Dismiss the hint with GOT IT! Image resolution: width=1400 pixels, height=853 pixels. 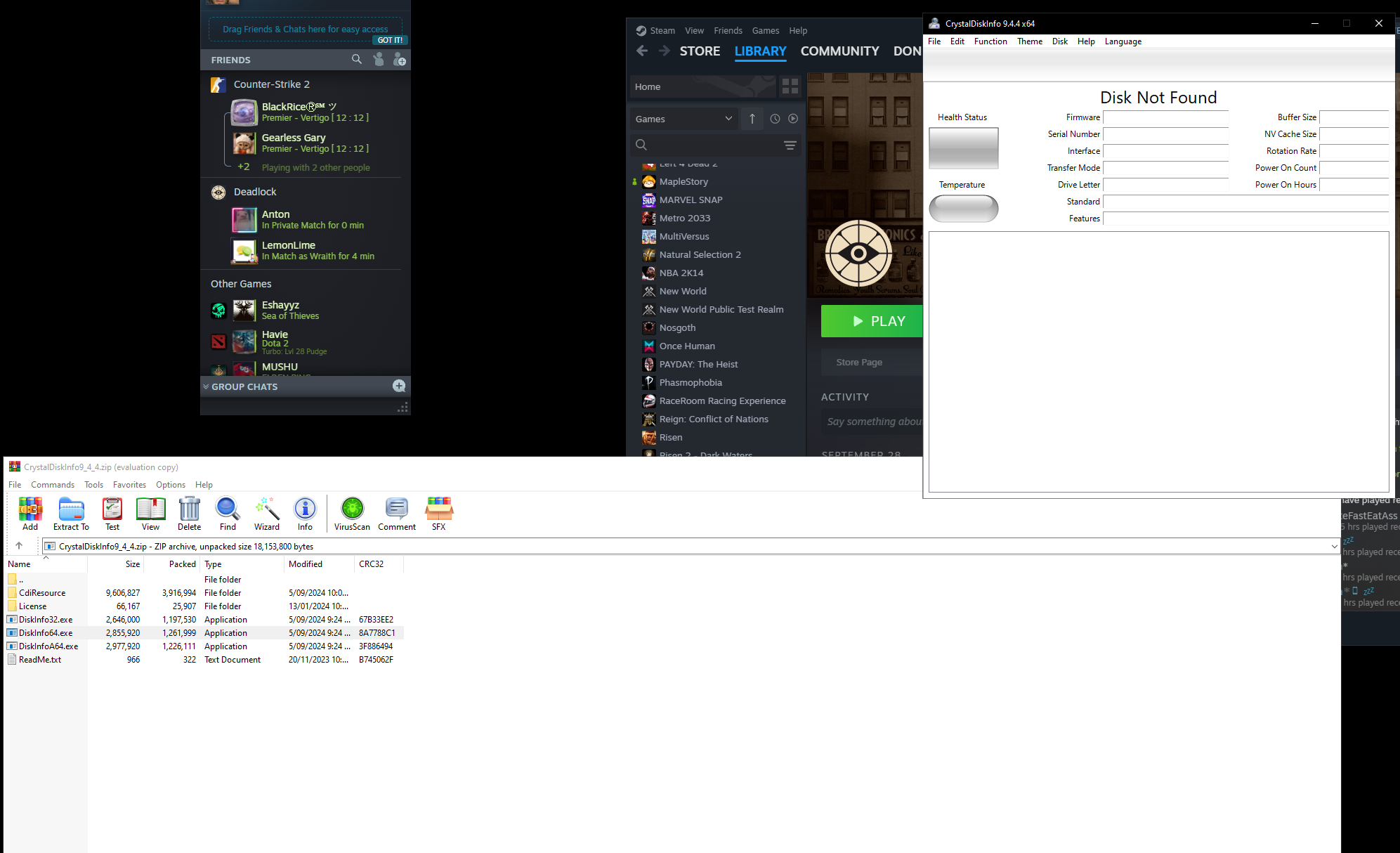pyautogui.click(x=390, y=40)
